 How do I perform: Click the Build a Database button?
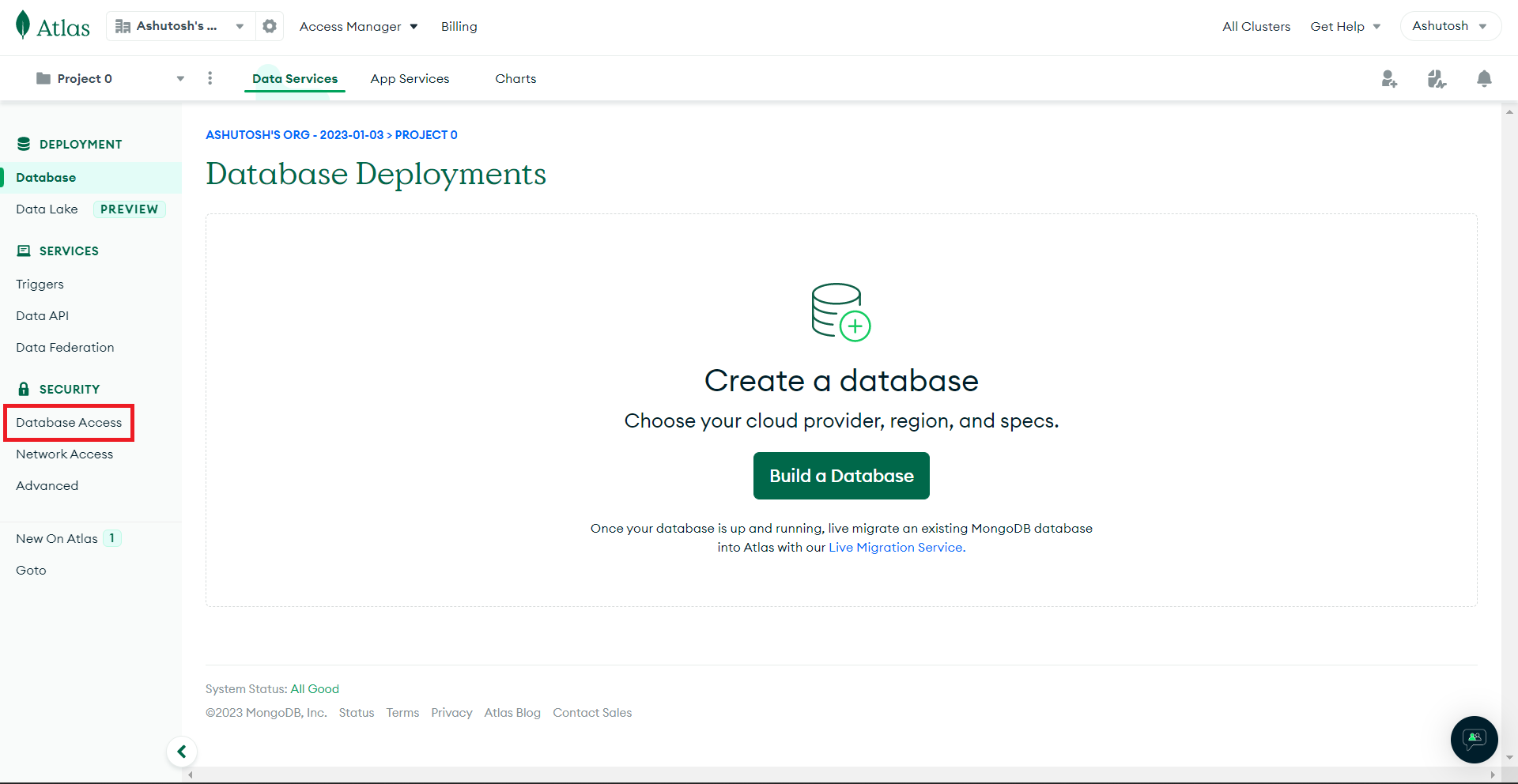pos(841,475)
